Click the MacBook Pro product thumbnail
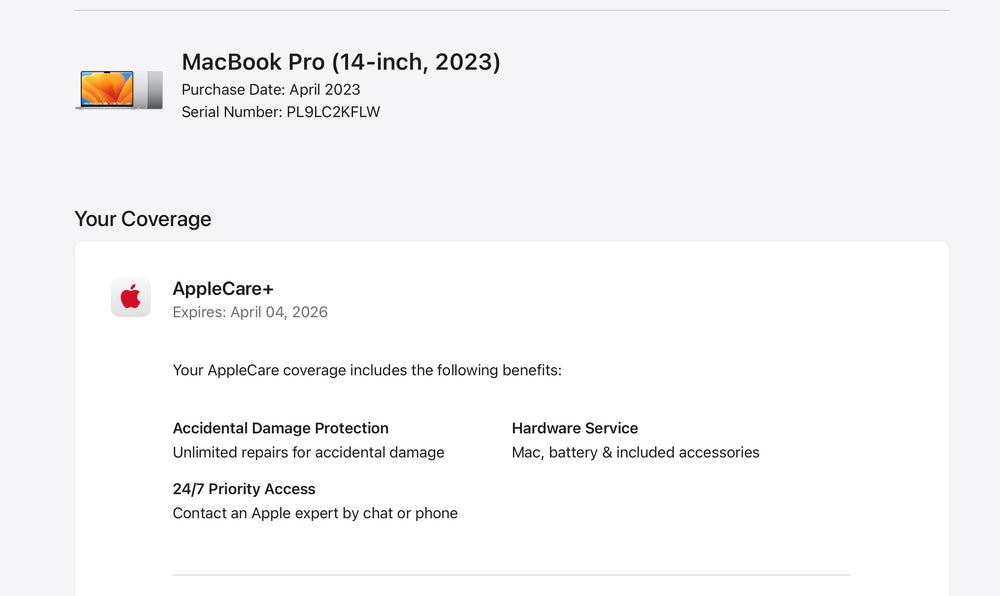 (119, 89)
